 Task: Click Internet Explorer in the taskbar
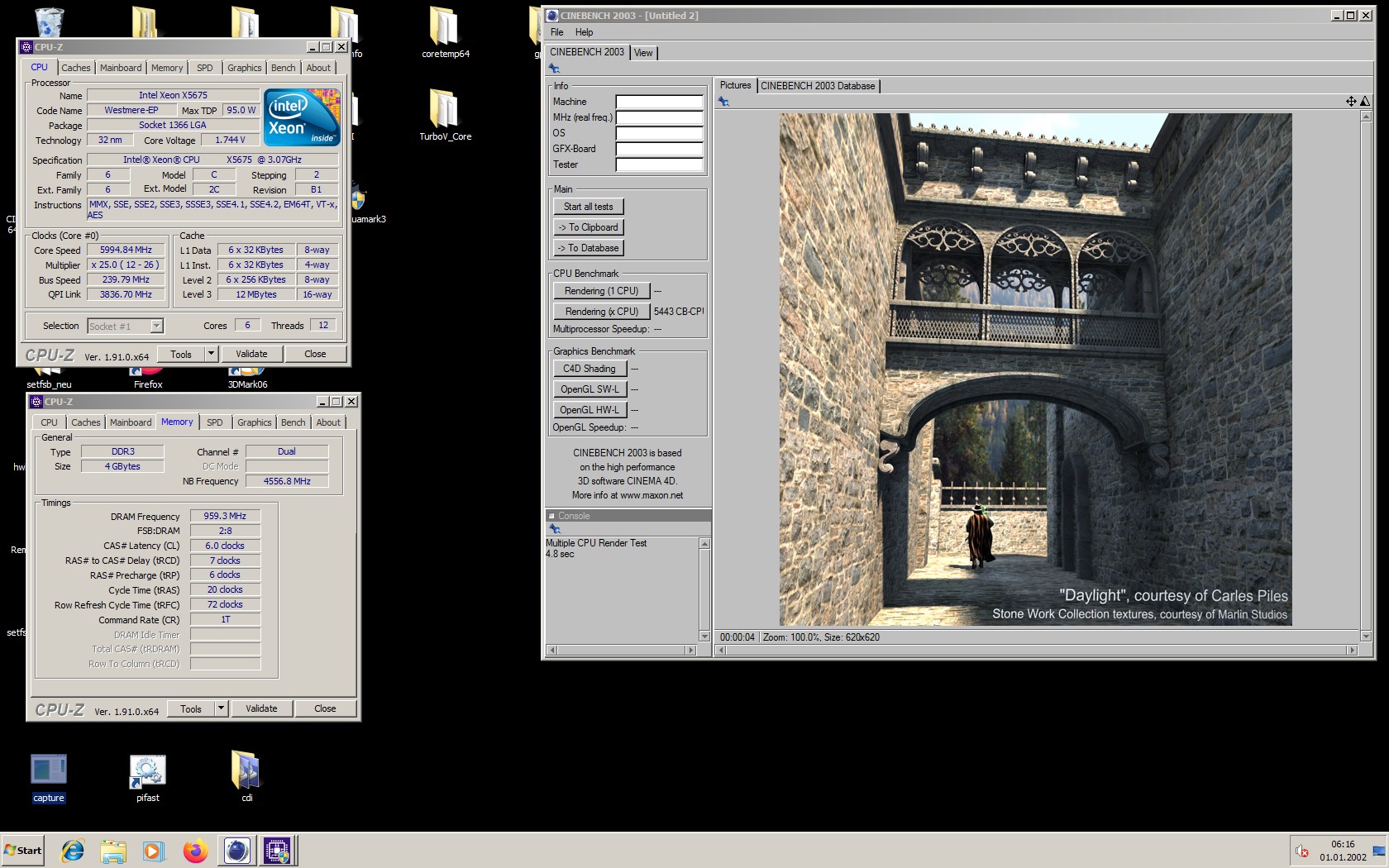tap(73, 851)
